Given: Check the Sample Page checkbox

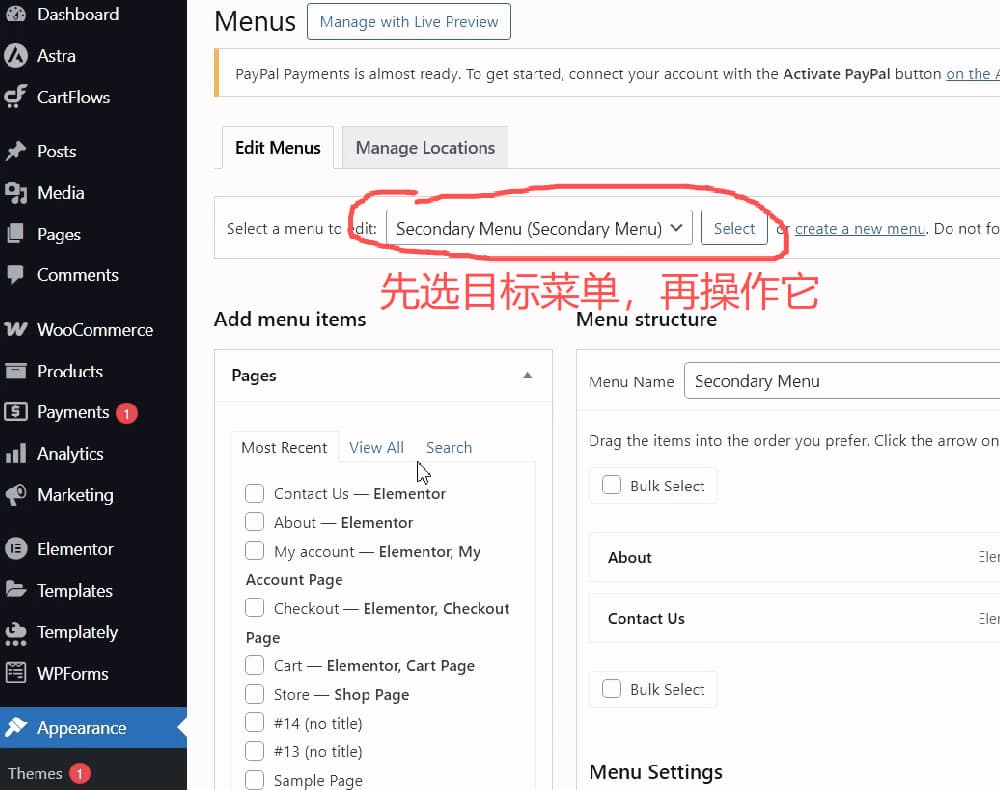Looking at the screenshot, I should [254, 780].
